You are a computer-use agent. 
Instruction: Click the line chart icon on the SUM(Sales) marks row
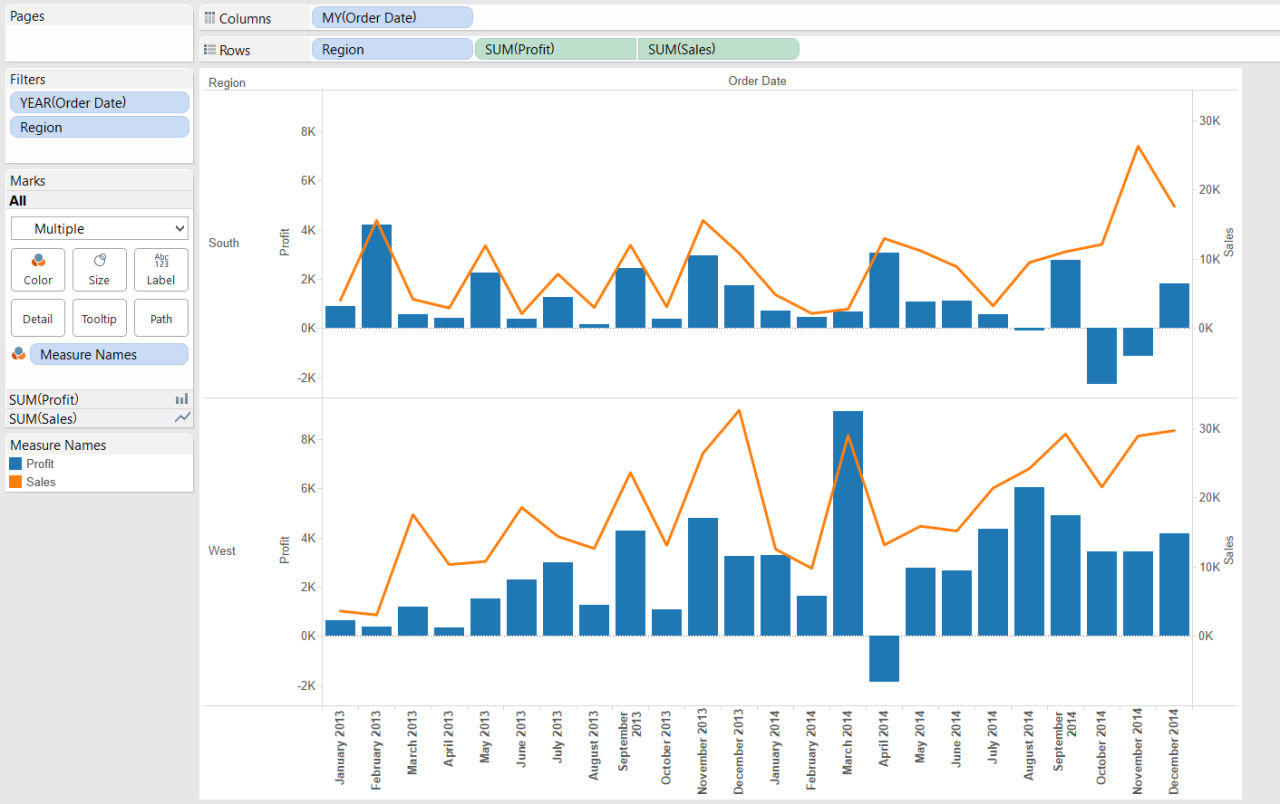pos(181,418)
